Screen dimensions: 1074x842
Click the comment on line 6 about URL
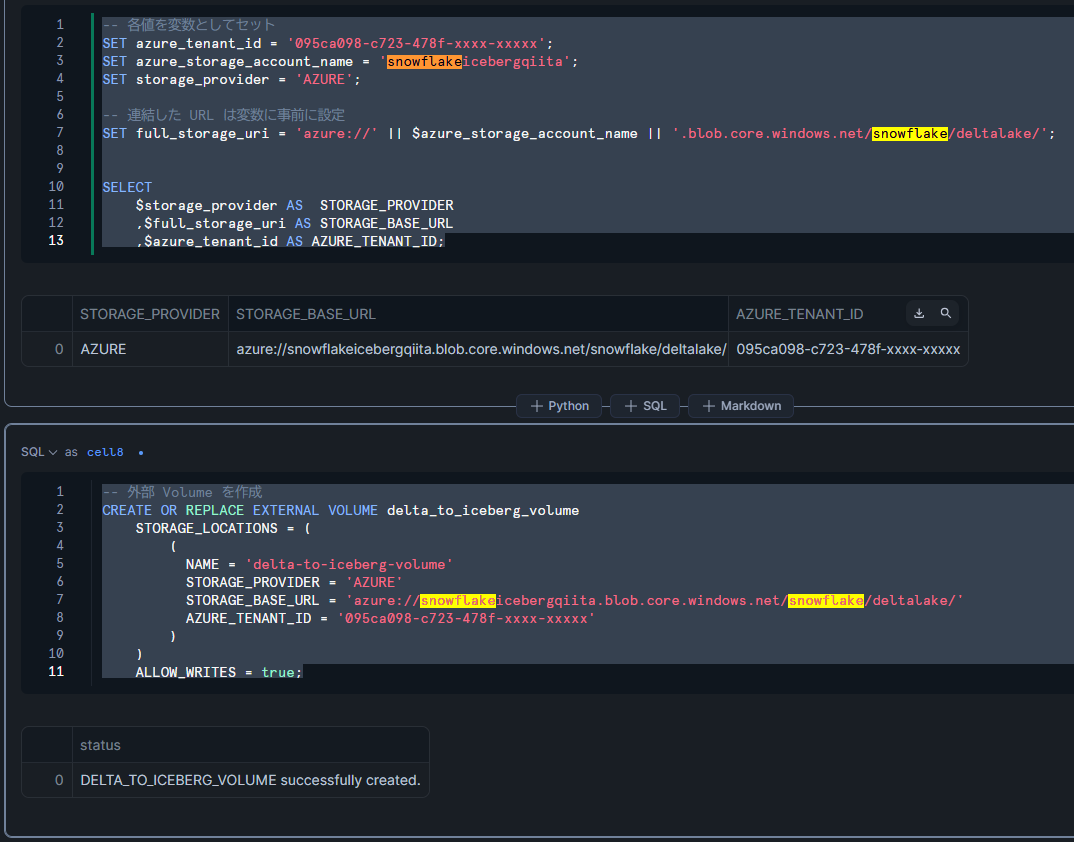[223, 115]
